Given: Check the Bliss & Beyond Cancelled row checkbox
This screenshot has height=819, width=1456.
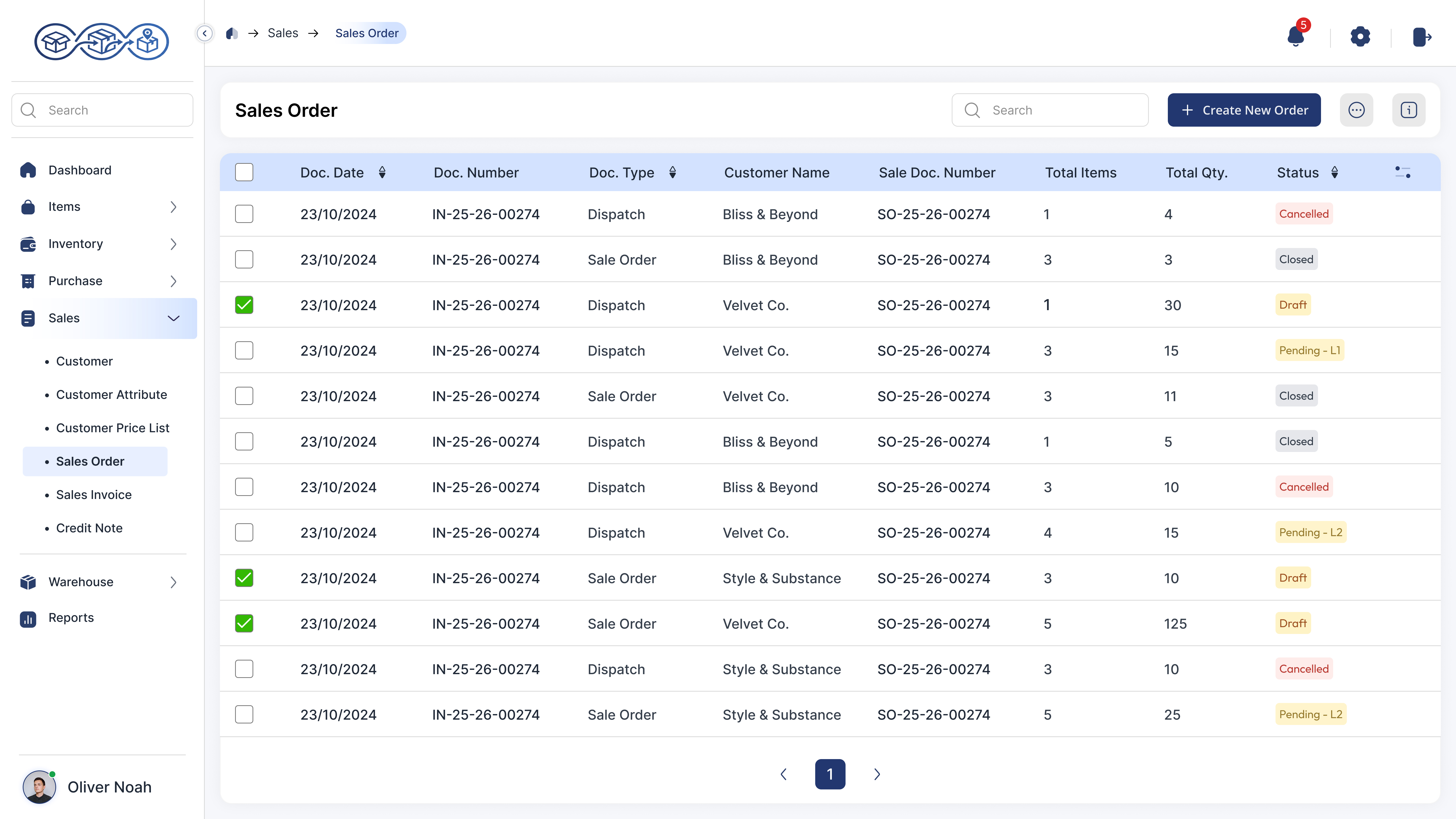Looking at the screenshot, I should [x=244, y=214].
